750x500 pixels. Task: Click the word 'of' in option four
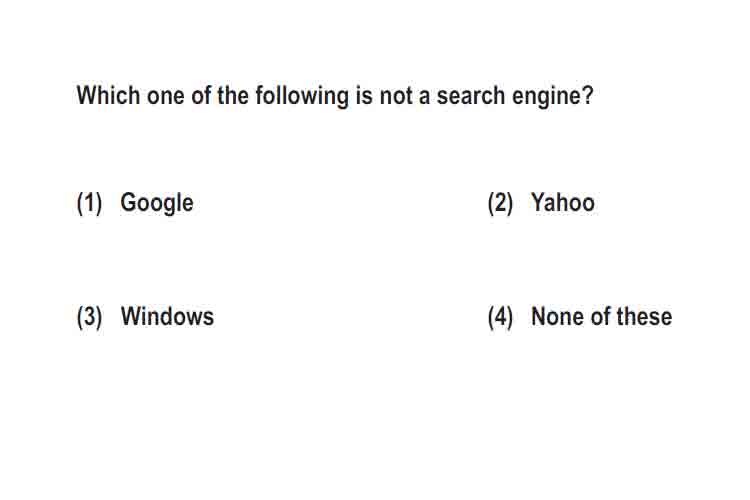point(601,316)
